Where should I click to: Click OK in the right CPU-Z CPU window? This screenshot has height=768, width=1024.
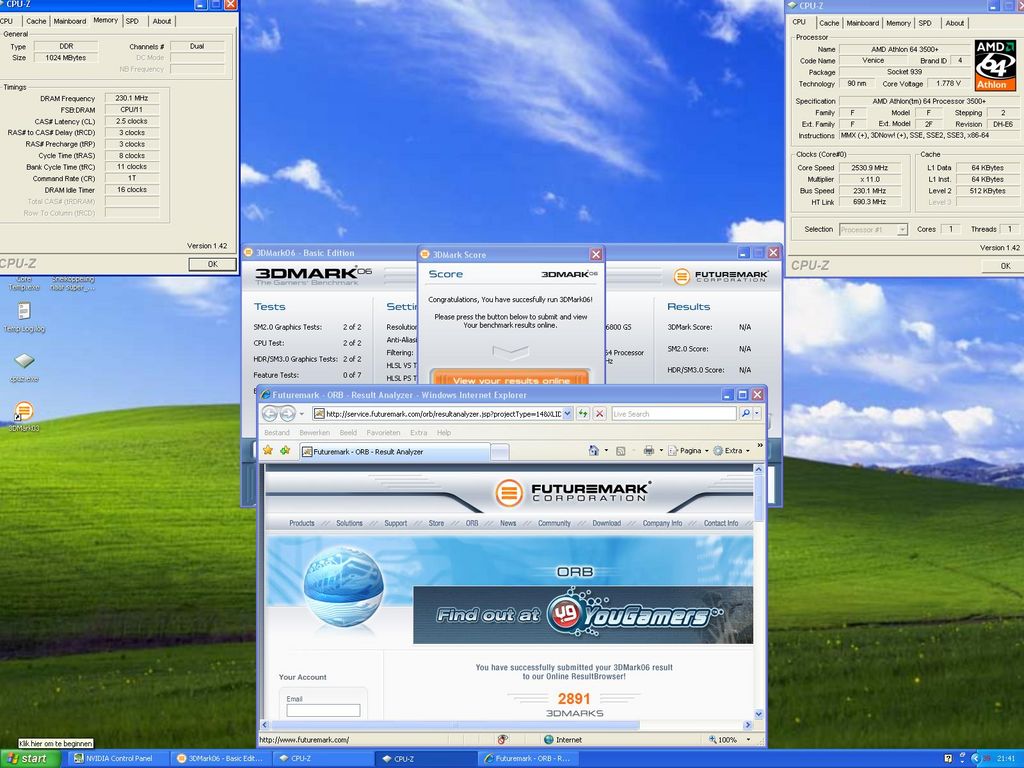(x=1004, y=266)
